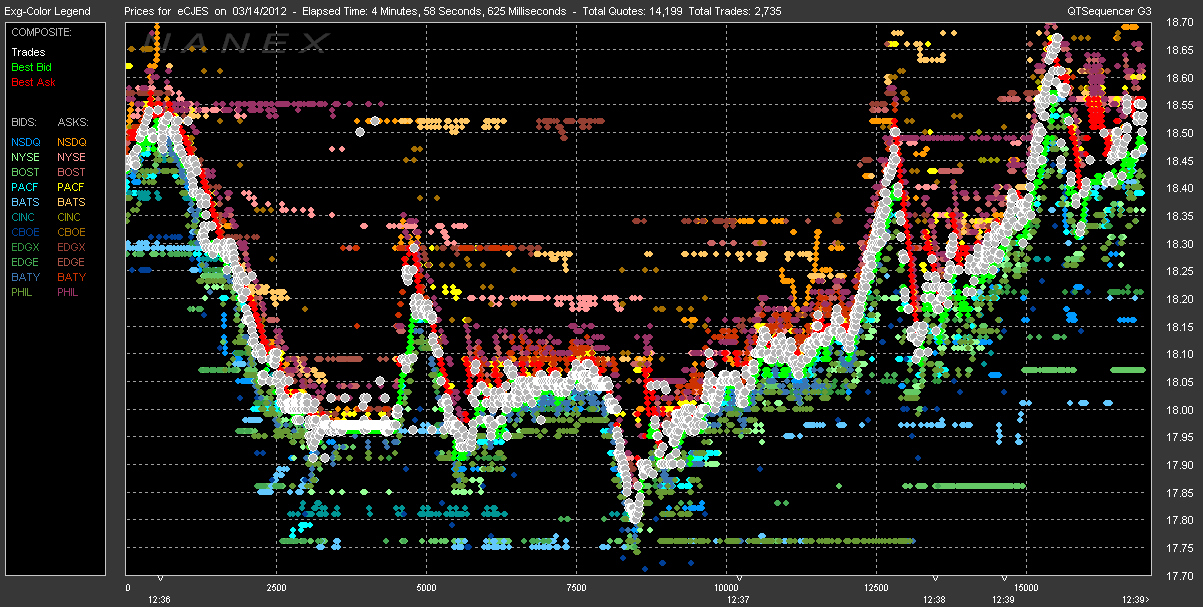This screenshot has width=1203, height=607.
Task: Click the 15000 x-axis label
Action: [x=1026, y=587]
